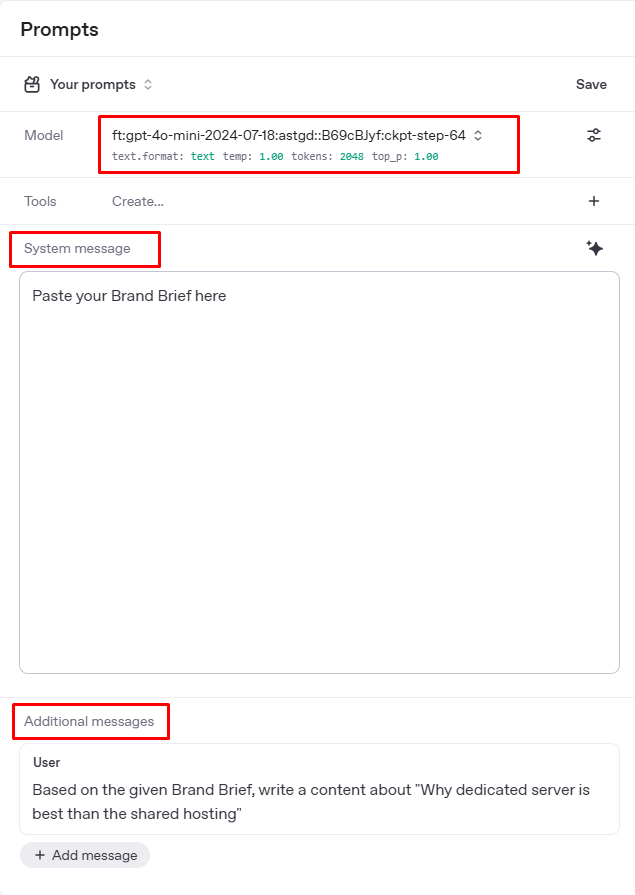Click the chevron next to the model name

[x=478, y=135]
